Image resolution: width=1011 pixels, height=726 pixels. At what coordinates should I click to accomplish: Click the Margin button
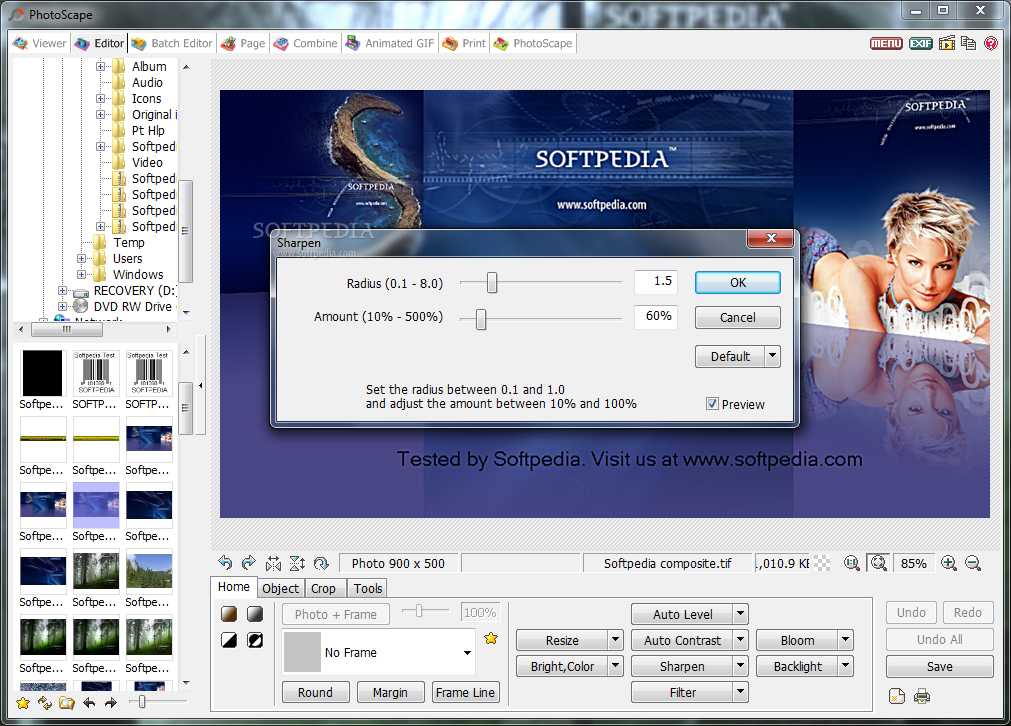pos(390,692)
